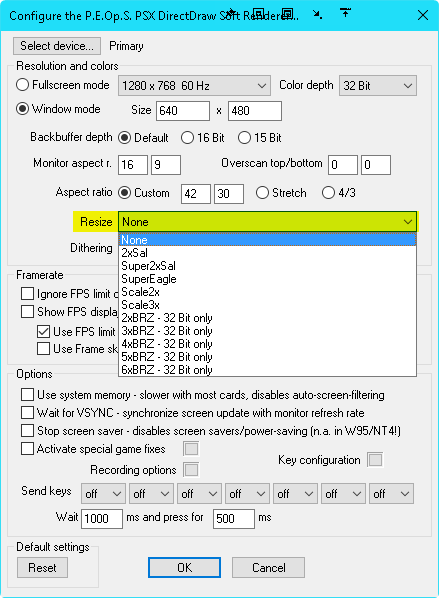The width and height of the screenshot is (439, 598).
Task: Select None in the Resize list
Action: click(x=267, y=240)
